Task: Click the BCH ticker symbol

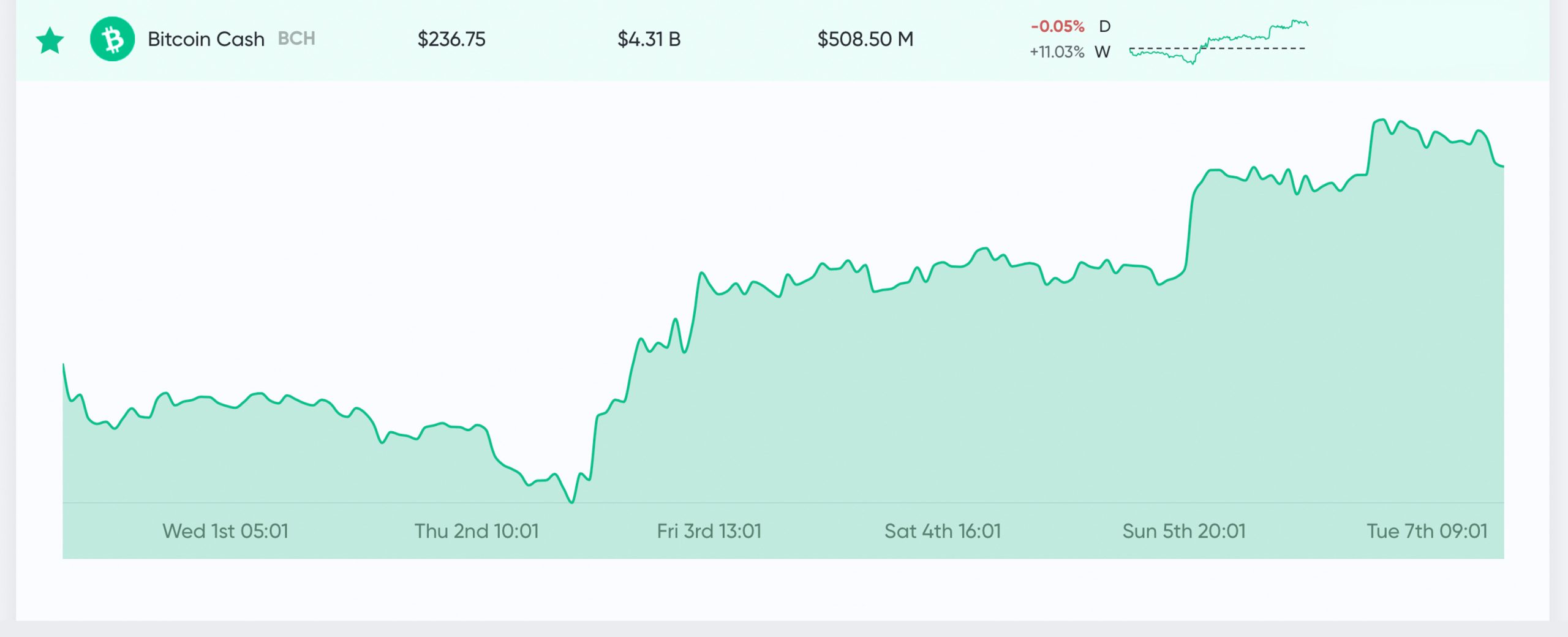Action: click(x=296, y=39)
